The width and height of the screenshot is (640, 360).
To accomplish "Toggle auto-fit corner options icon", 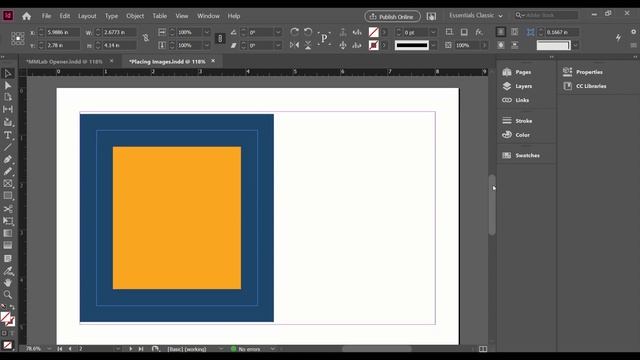I will click(530, 32).
